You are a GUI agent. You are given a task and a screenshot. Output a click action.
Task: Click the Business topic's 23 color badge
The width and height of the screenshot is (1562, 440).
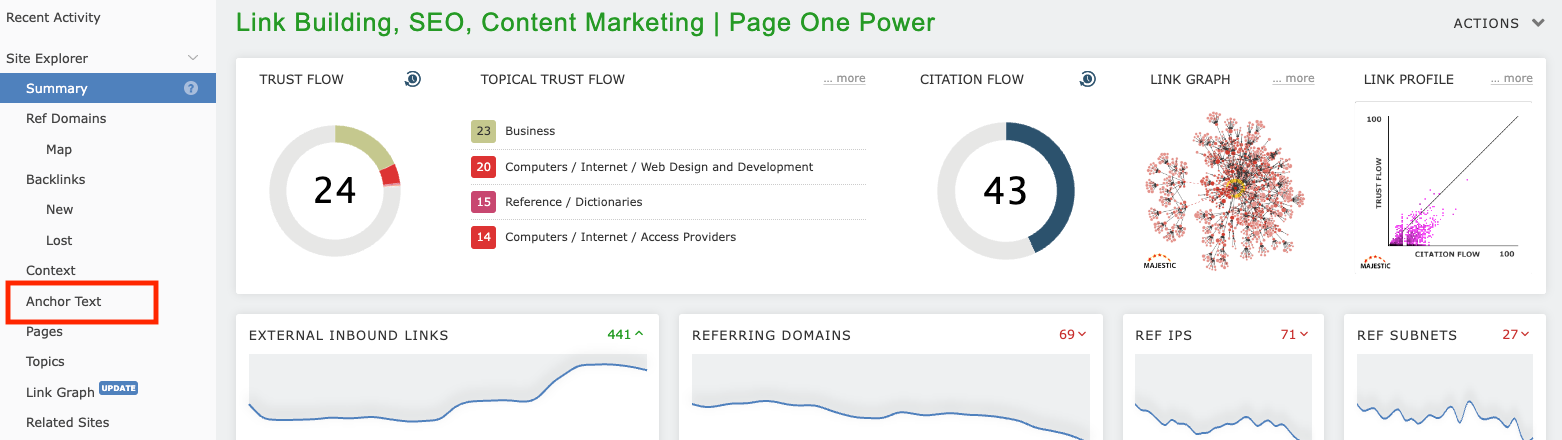click(x=484, y=131)
